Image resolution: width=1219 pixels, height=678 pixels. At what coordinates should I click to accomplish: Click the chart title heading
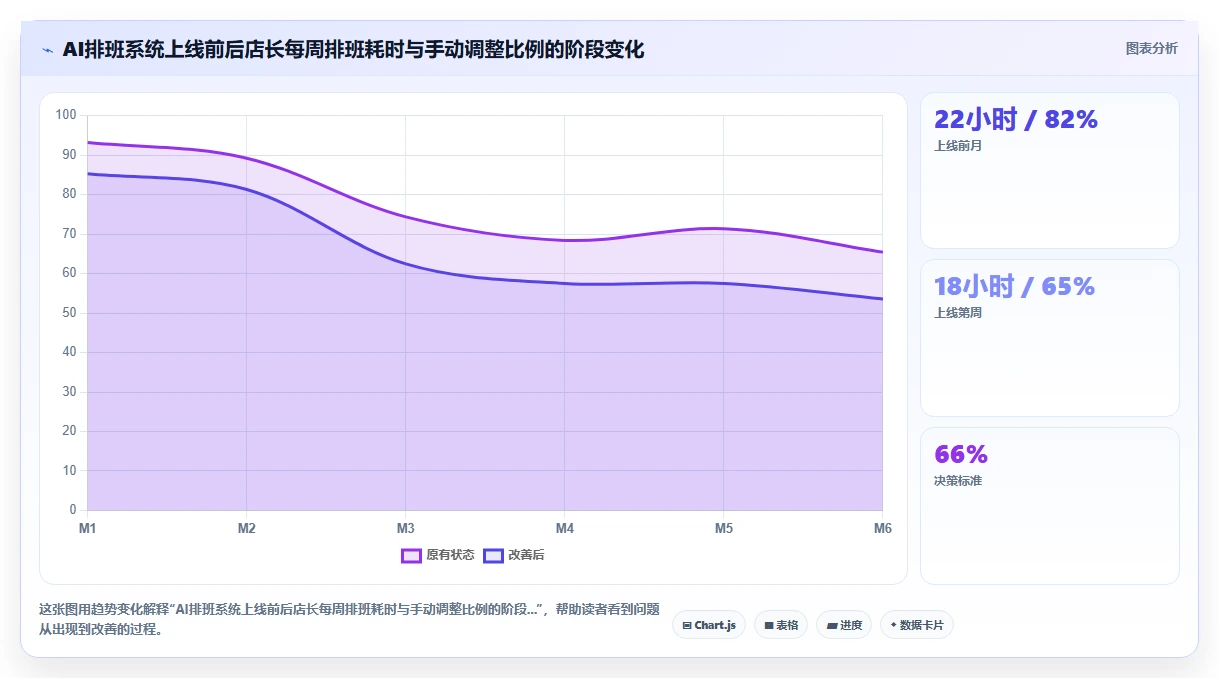[353, 49]
